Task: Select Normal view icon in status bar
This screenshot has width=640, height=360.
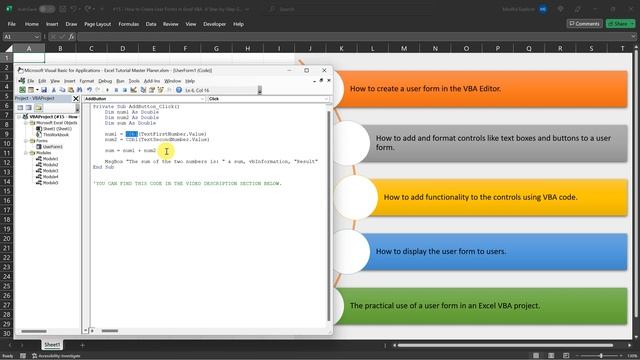Action: 536,356
